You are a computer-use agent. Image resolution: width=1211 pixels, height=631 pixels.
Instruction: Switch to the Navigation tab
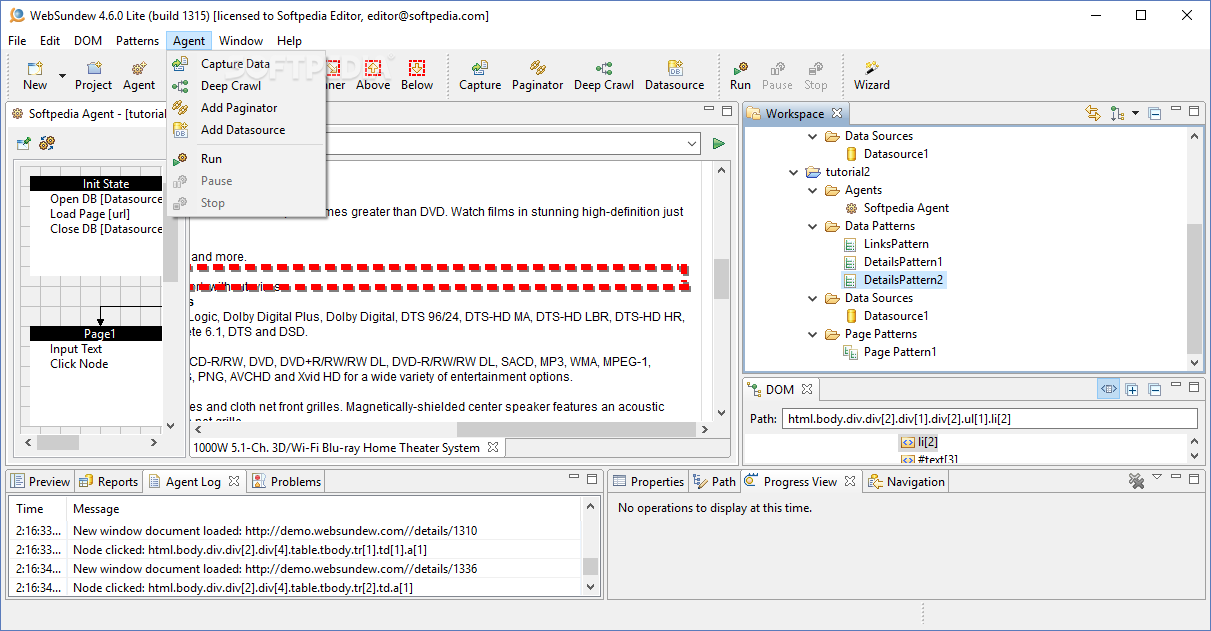[907, 482]
